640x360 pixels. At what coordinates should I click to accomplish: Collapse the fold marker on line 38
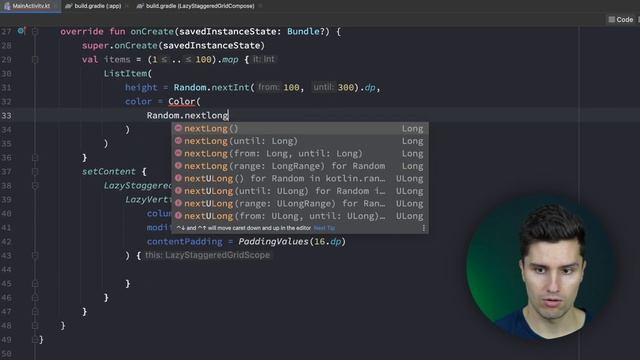pos(35,186)
